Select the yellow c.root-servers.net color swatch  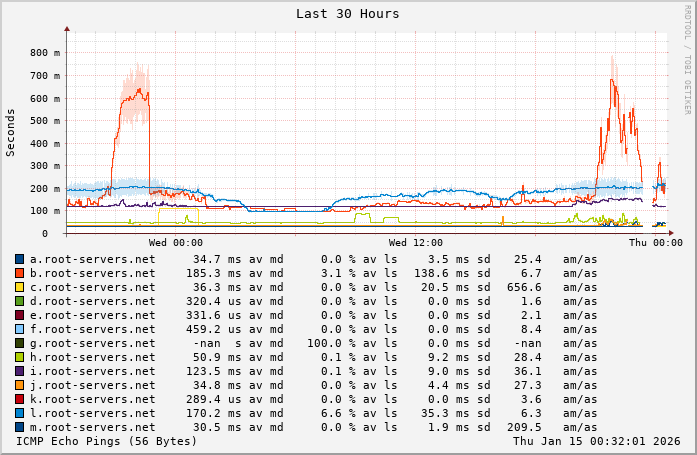tap(19, 287)
